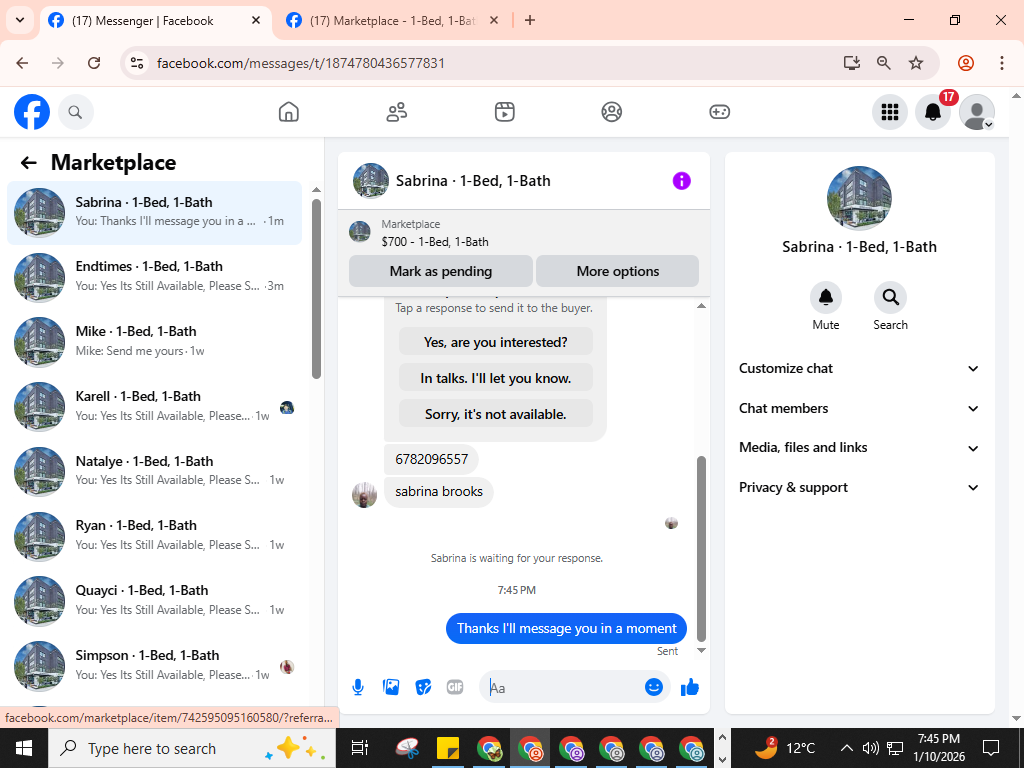Choose a sticker with the sticker icon
The image size is (1024, 768).
[x=423, y=687]
